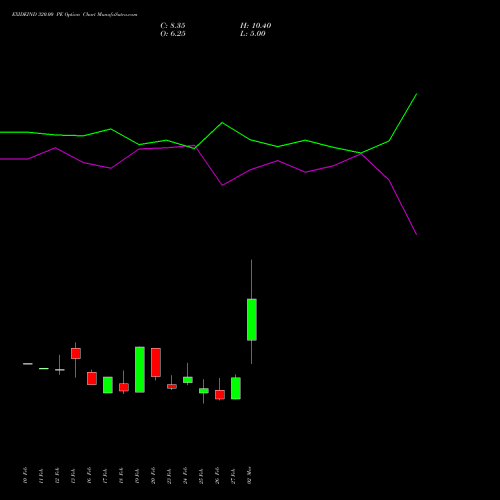500x500 pixels.
Task: Select the low value L: 5.00
Action: coord(253,34)
